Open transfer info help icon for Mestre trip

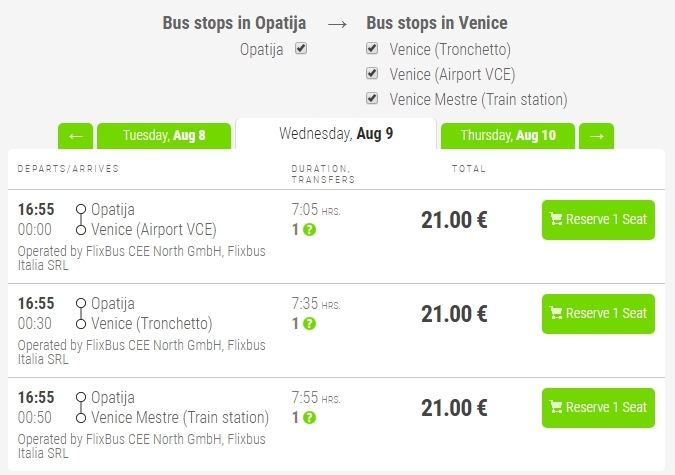pos(309,417)
